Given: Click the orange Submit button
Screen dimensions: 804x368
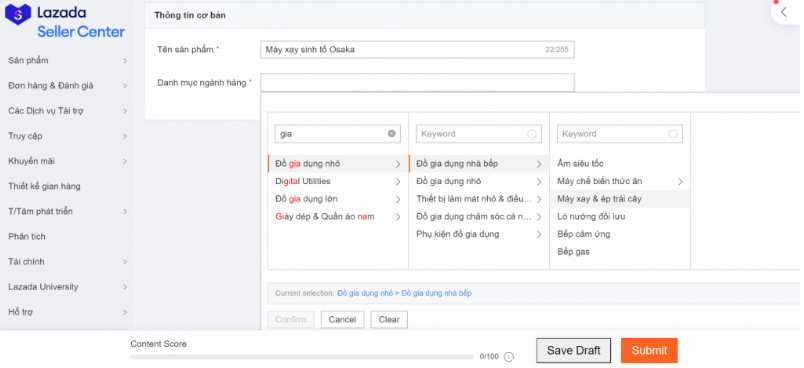Looking at the screenshot, I should point(649,351).
